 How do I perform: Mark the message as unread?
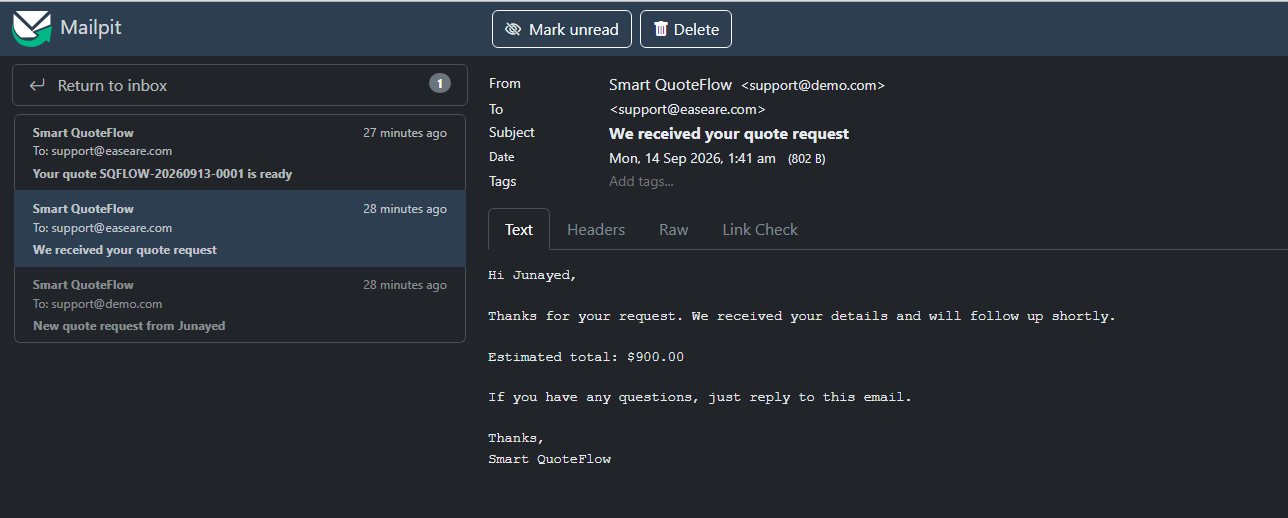pos(562,29)
